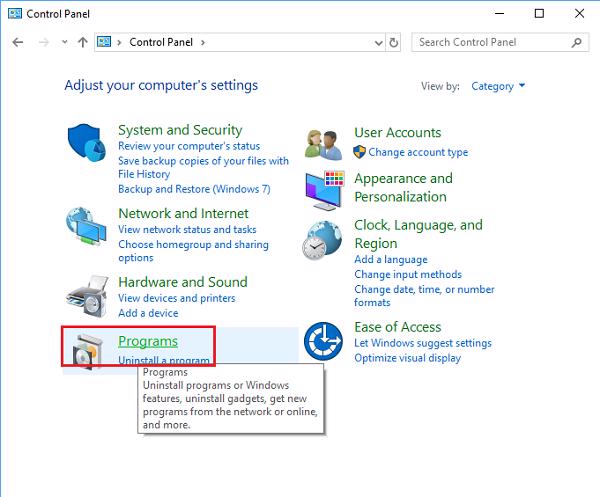Image resolution: width=600 pixels, height=497 pixels.
Task: Open the User Accounts people icon
Action: (x=324, y=145)
